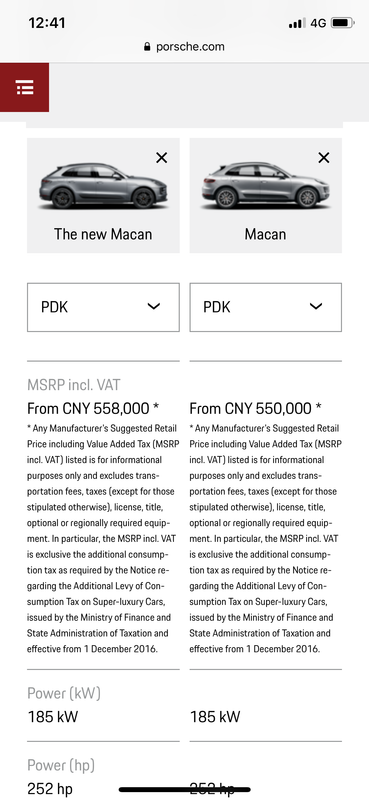Tap the lock icon beside porsche.com
This screenshot has height=800, width=369.
(x=147, y=47)
